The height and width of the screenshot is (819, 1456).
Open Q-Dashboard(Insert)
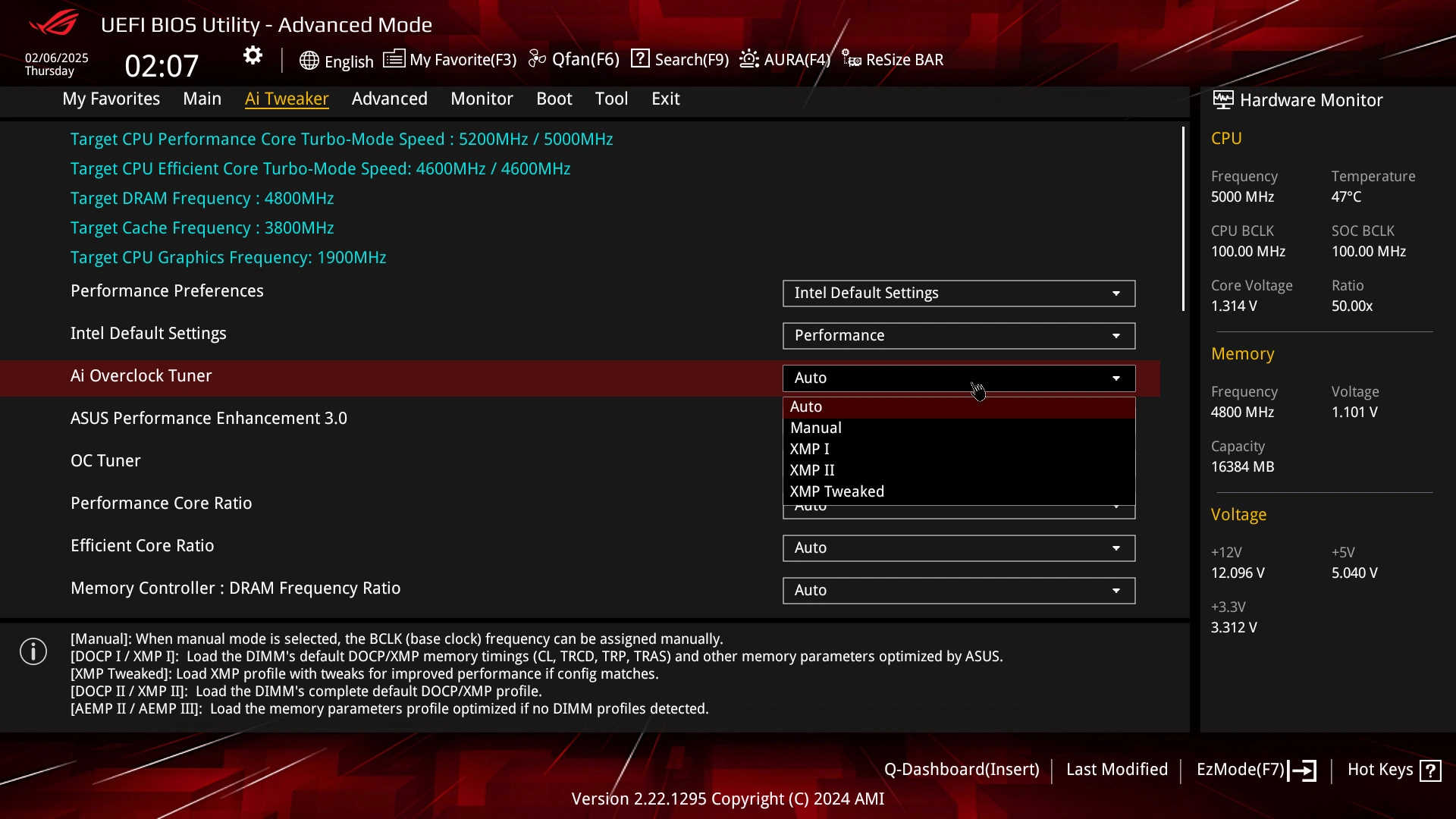962,770
